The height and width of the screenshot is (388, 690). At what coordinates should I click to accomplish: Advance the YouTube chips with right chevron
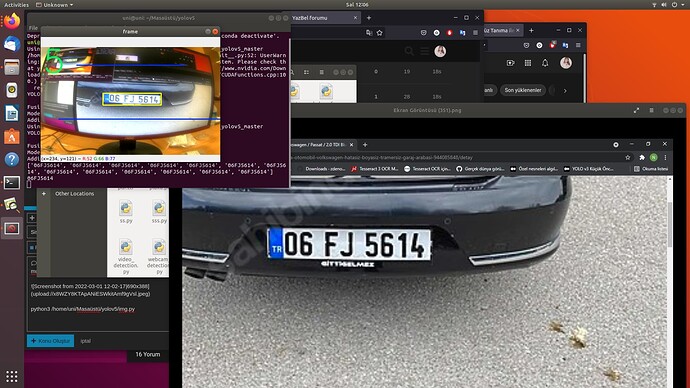565,91
